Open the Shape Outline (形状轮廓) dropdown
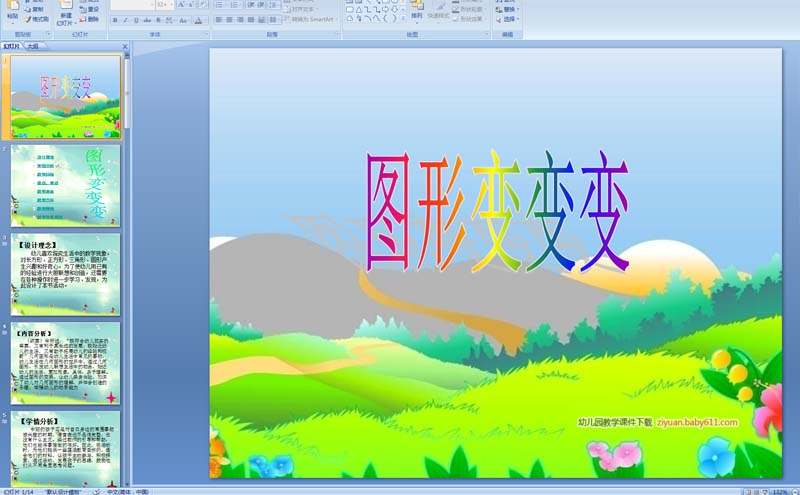This screenshot has height=495, width=800. [469, 9]
